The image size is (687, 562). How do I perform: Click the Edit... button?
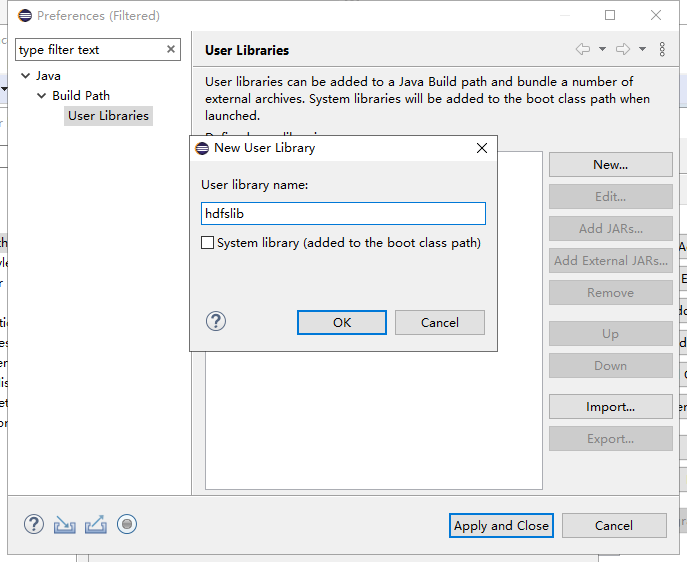(610, 197)
